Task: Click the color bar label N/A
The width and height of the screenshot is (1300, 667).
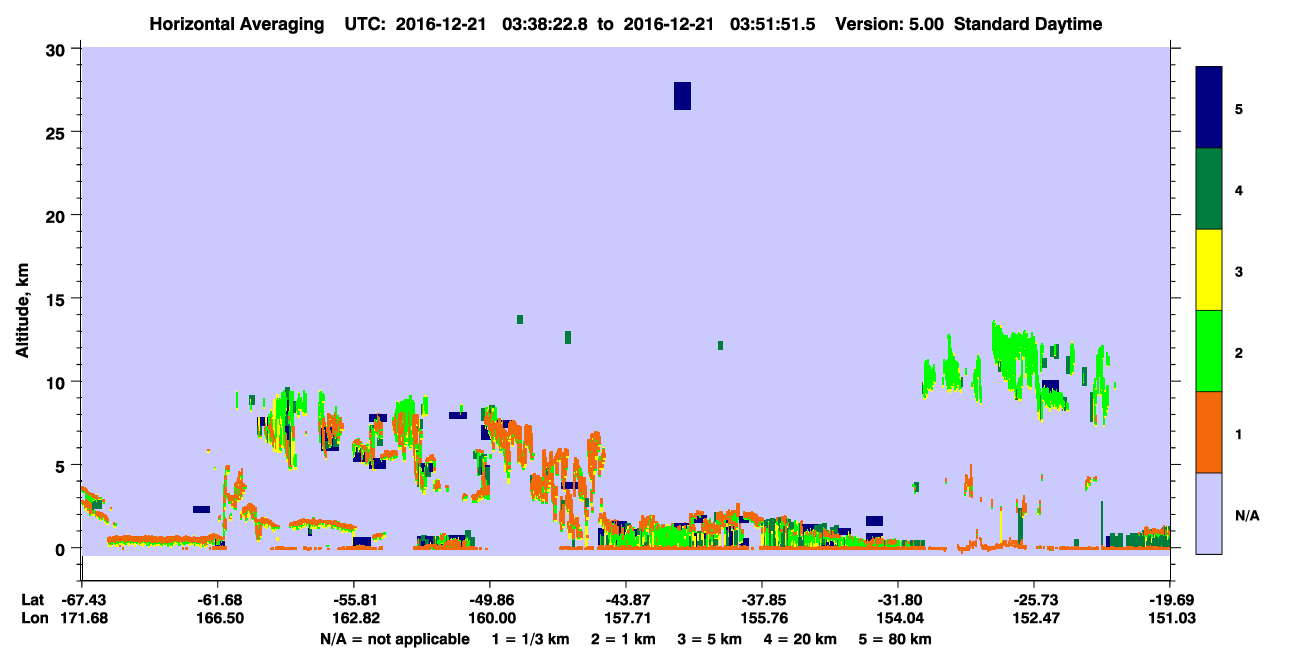Action: [1246, 515]
